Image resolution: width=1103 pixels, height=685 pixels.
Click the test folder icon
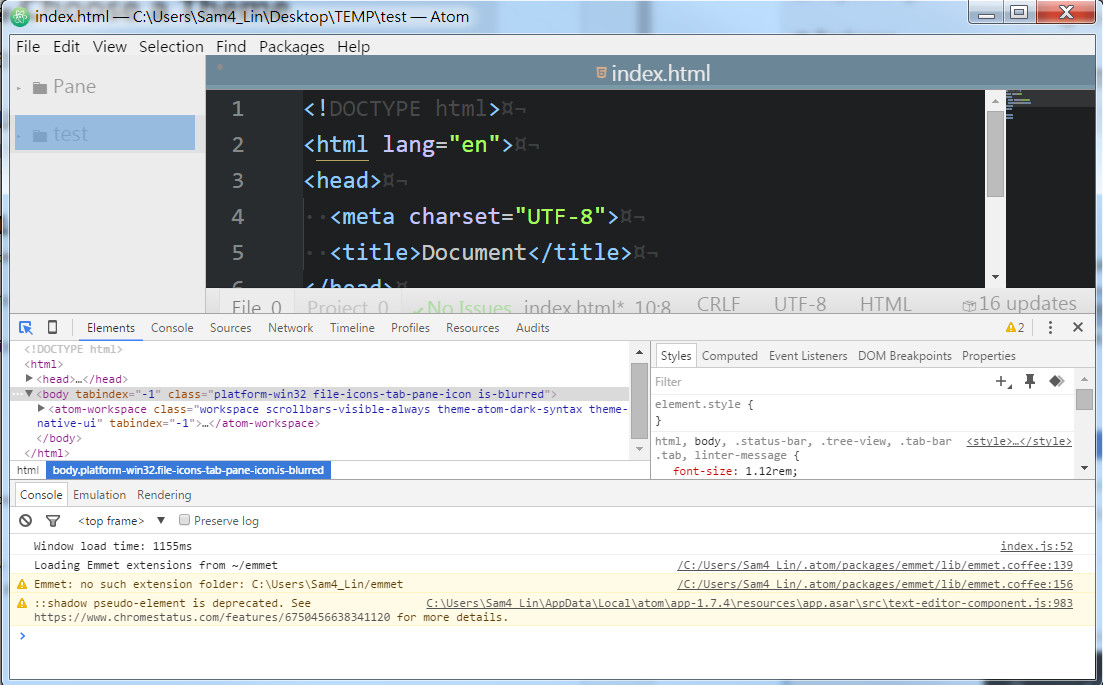point(40,134)
